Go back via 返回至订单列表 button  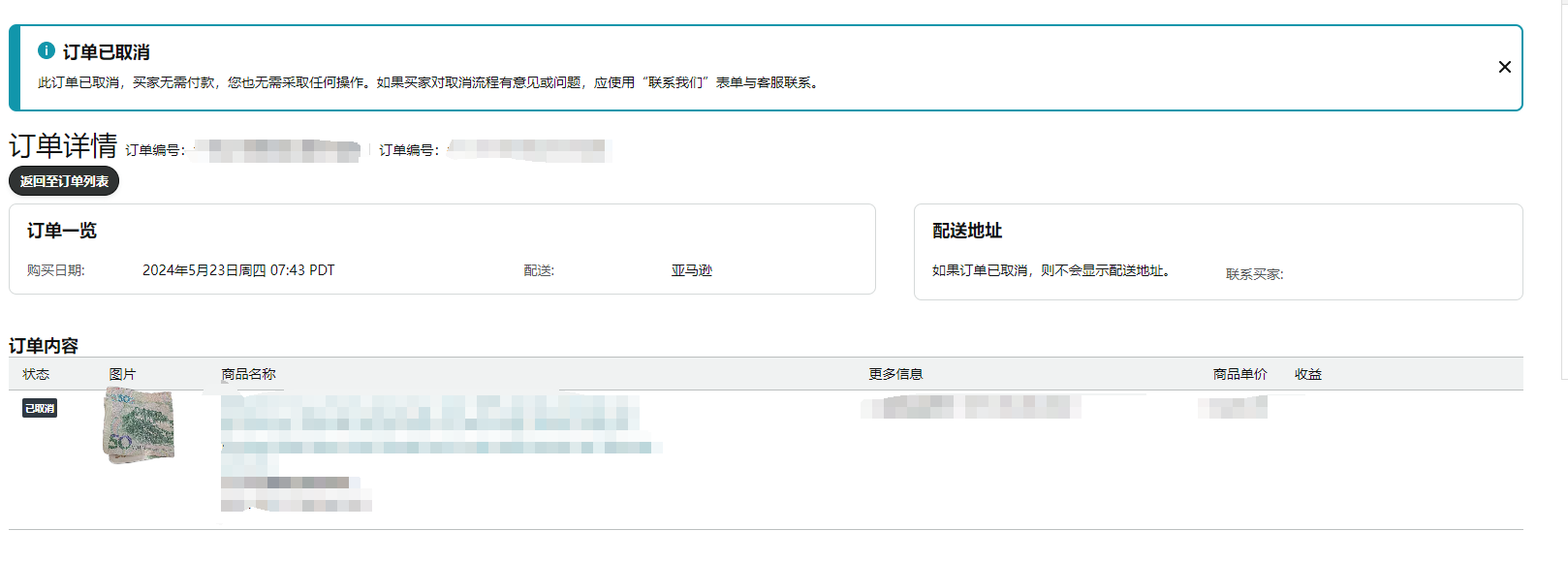click(x=64, y=181)
